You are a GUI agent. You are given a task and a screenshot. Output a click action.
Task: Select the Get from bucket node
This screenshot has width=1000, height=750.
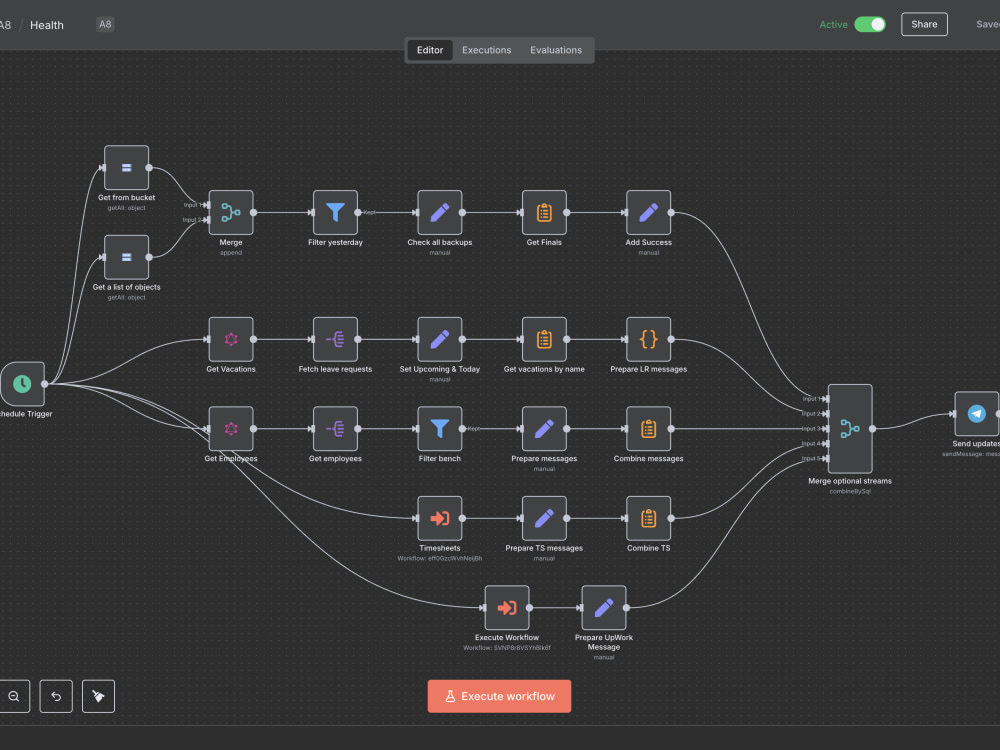pos(126,168)
